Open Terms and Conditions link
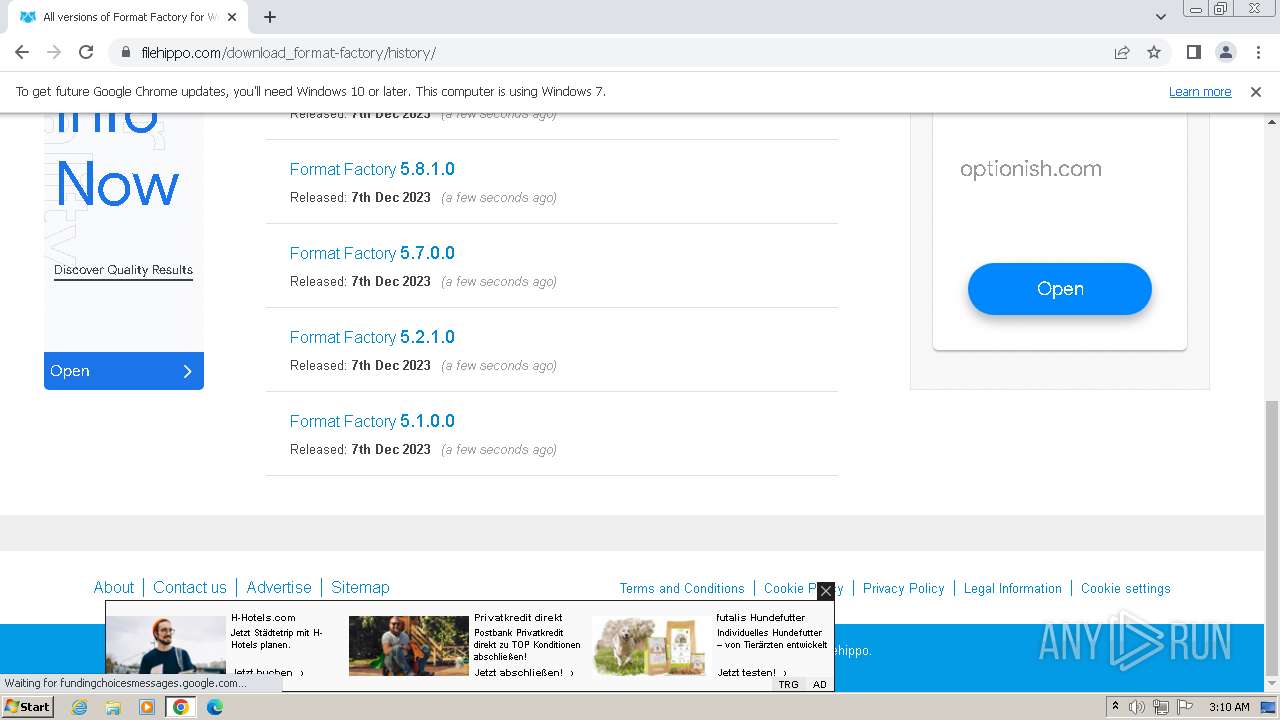1280x720 pixels. 682,589
